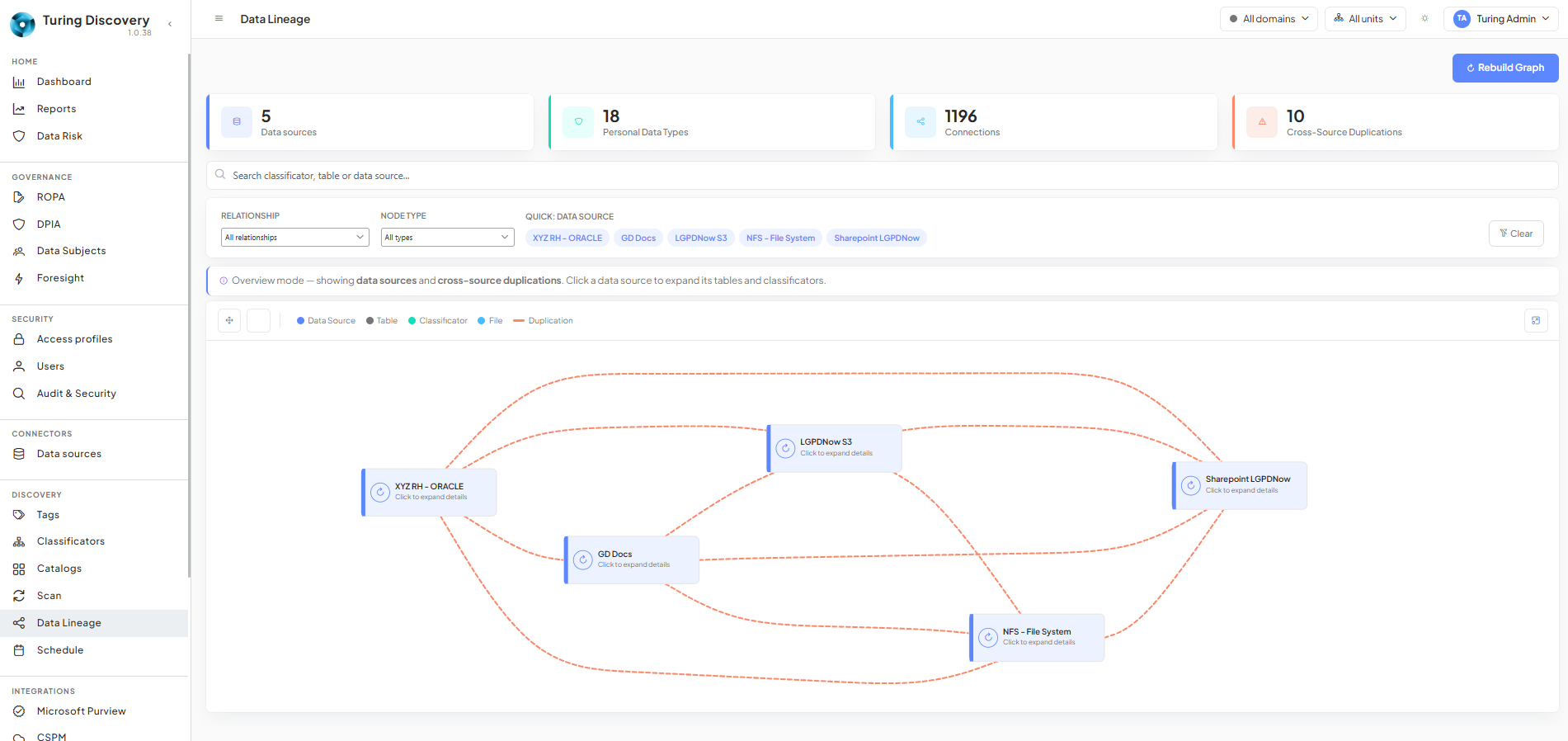
Task: Click the Catalogs grid icon
Action: (x=19, y=569)
